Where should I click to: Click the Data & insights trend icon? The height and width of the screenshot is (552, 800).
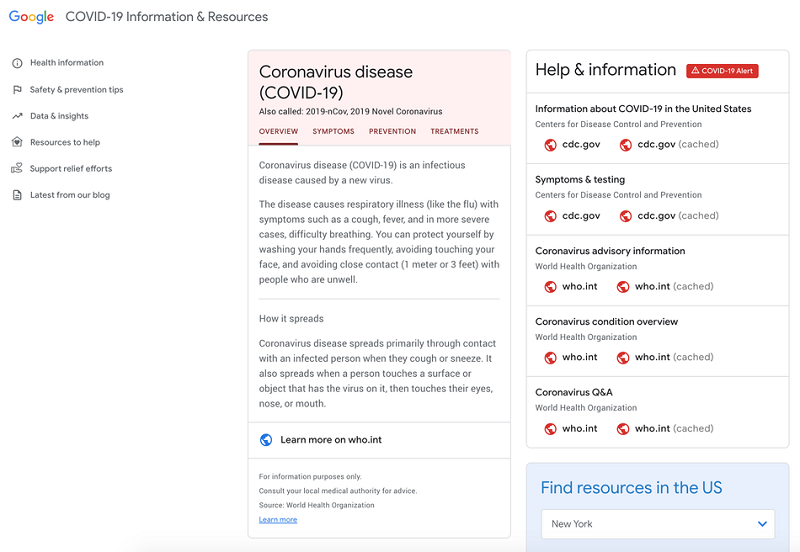pyautogui.click(x=17, y=116)
